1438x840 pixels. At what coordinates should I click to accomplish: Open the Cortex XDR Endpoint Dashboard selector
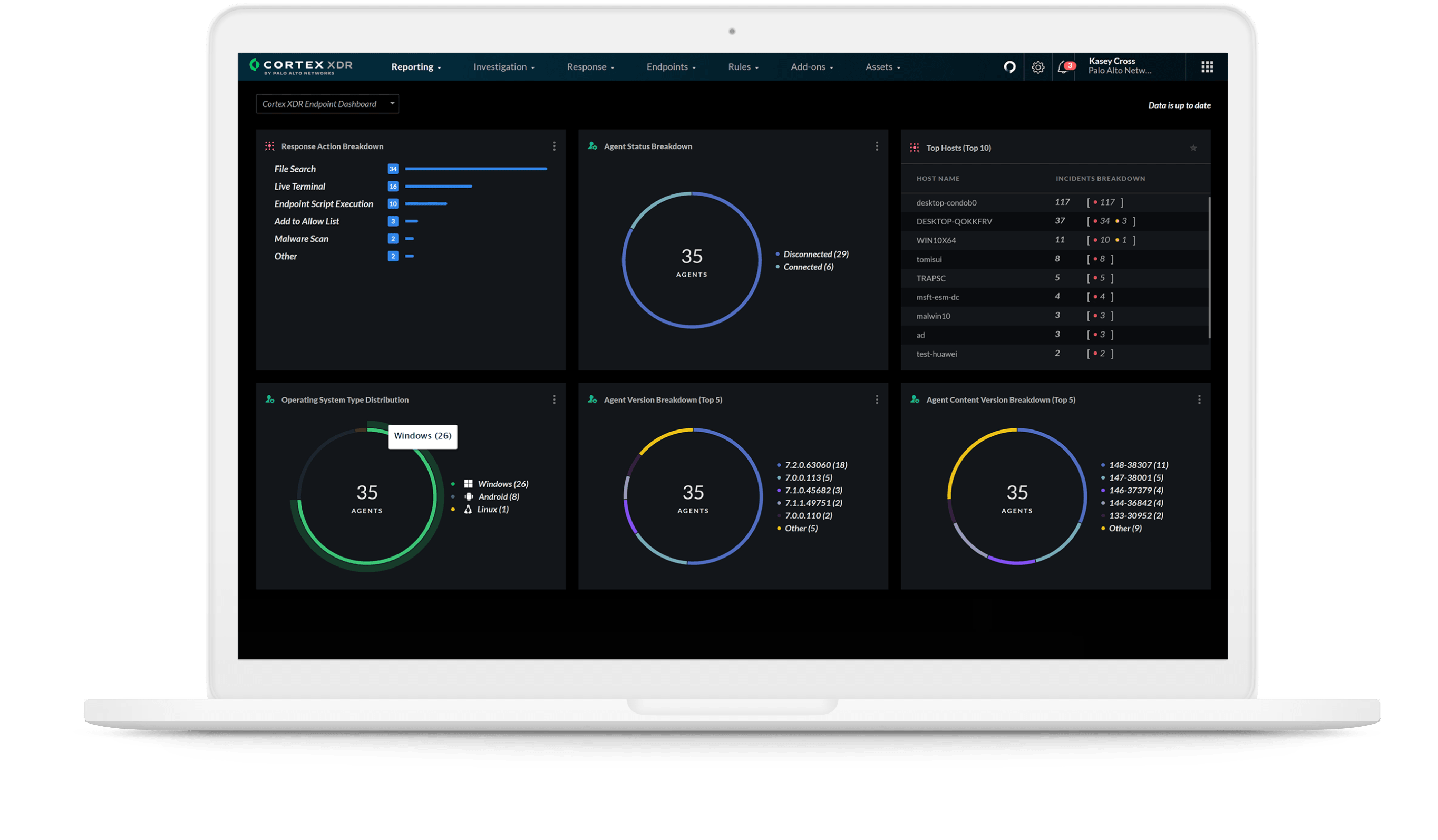pos(327,103)
